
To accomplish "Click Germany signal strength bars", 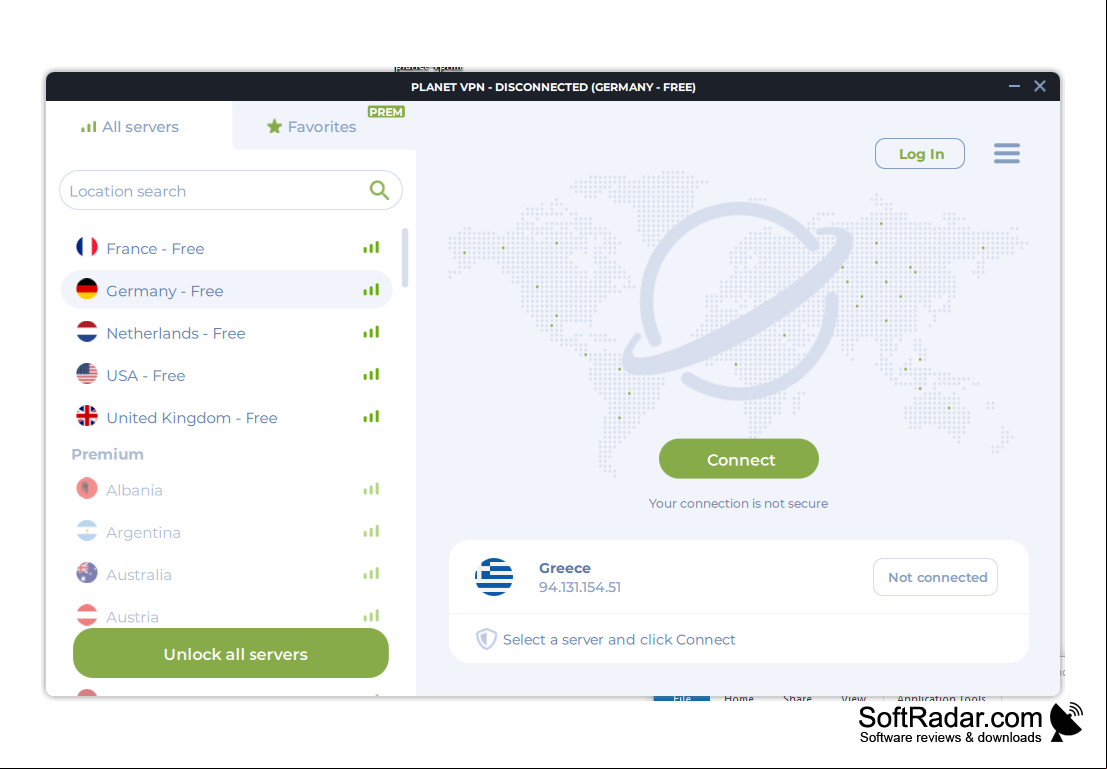I will coord(371,290).
